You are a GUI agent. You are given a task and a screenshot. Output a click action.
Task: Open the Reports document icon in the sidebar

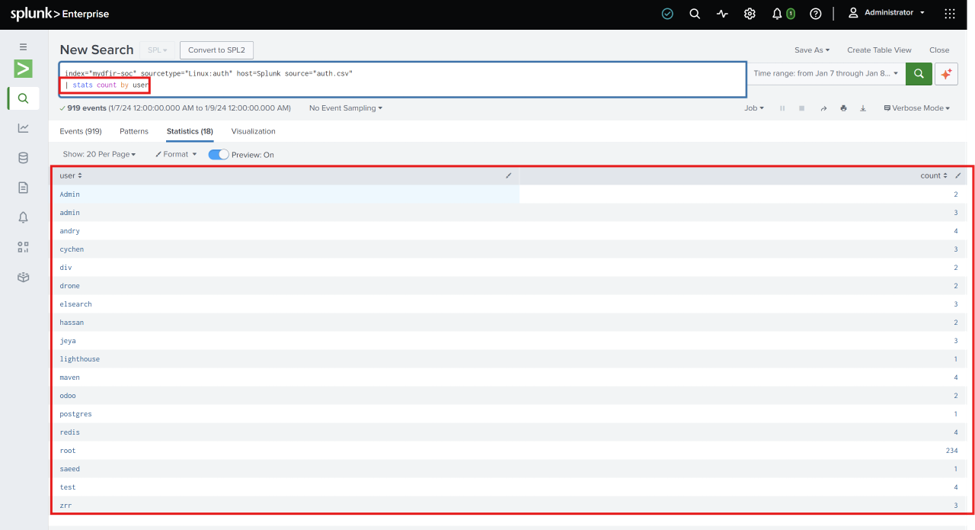23,187
